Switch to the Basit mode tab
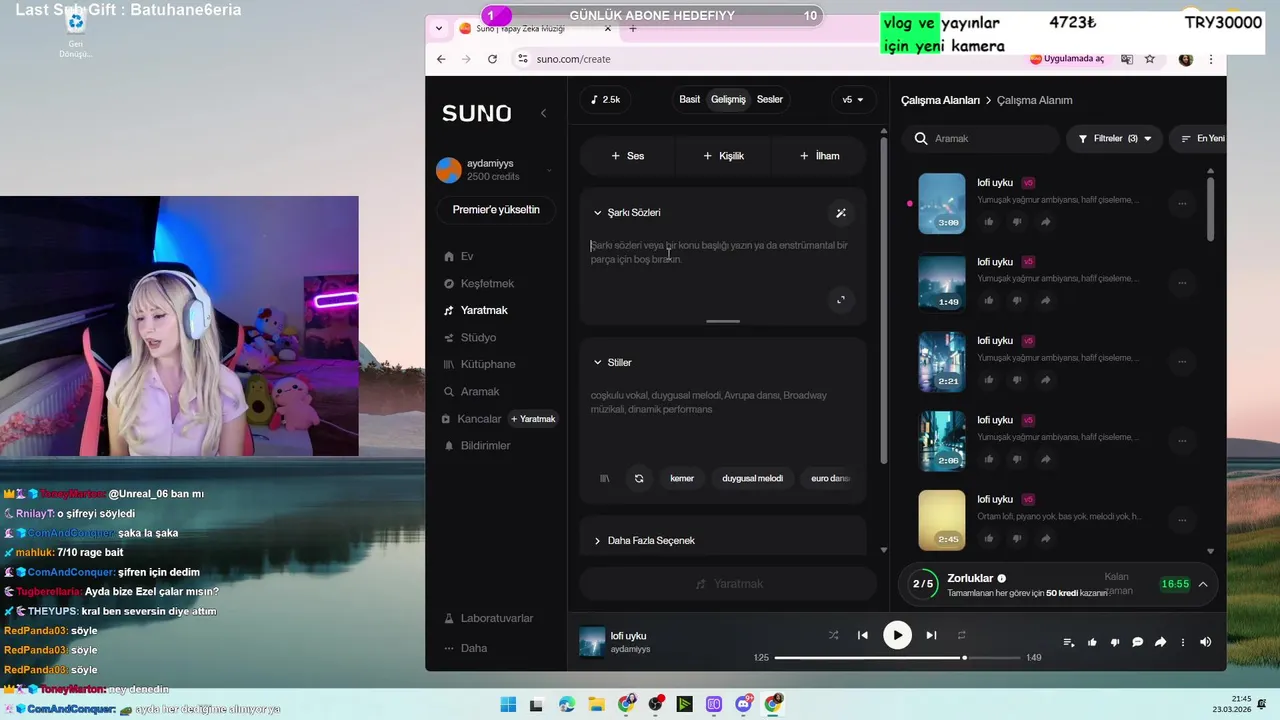Viewport: 1280px width, 720px height. click(x=689, y=99)
